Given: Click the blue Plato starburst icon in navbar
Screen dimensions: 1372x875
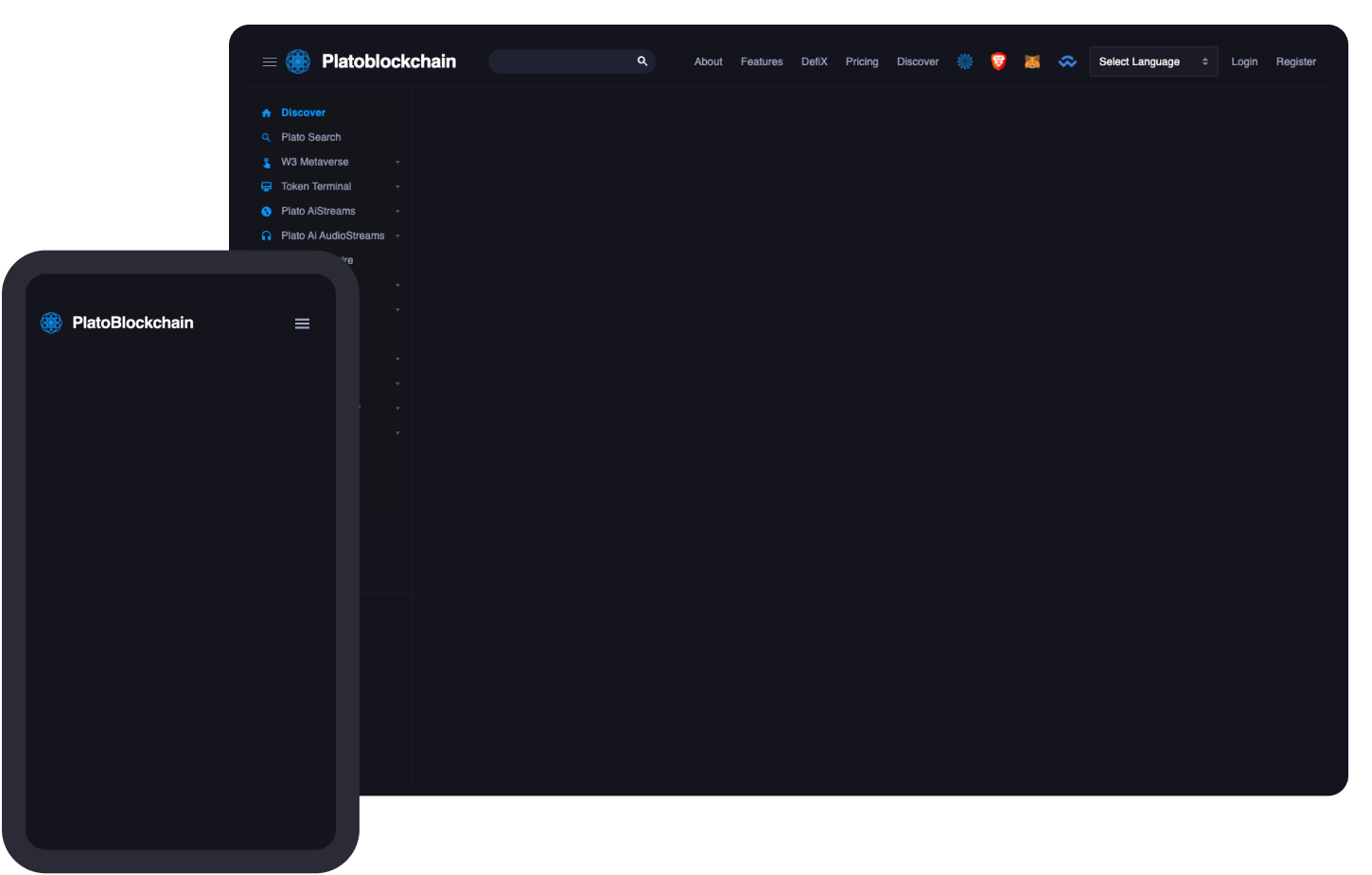Looking at the screenshot, I should tap(965, 61).
